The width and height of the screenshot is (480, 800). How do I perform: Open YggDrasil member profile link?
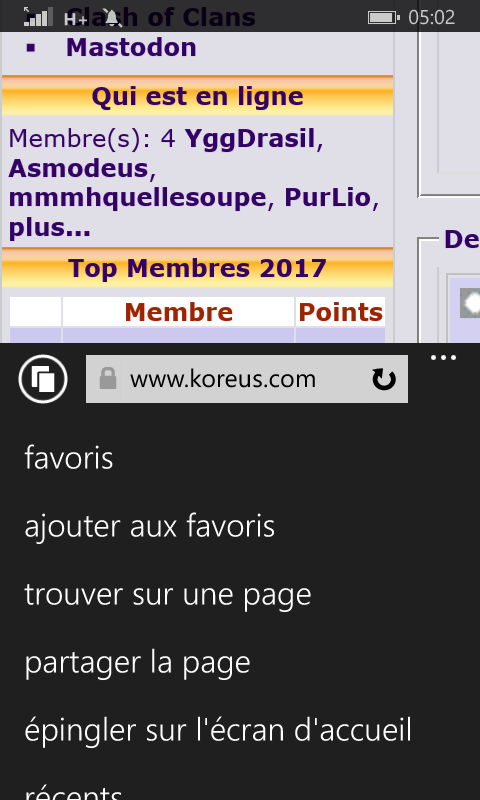click(250, 139)
